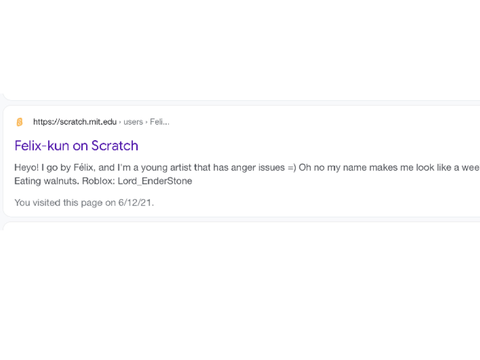Viewport: 480px width, 360px height.
Task: Click 'Felix-kun' at the start of the title
Action: pos(42,146)
